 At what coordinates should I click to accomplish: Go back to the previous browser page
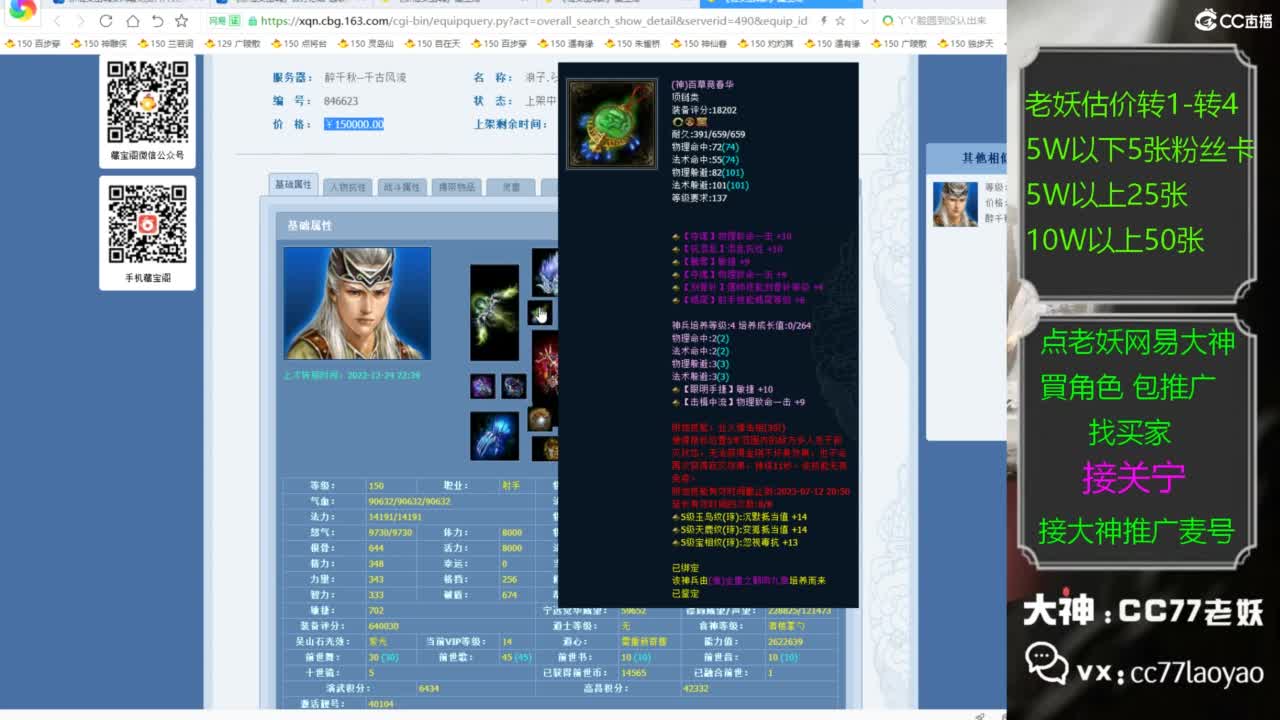[58, 21]
